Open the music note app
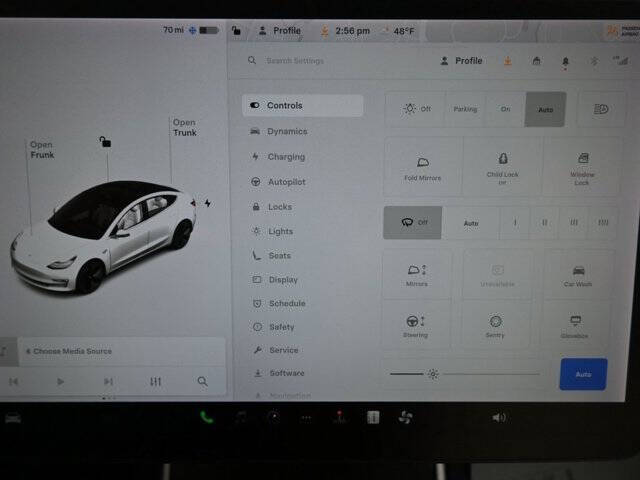 point(241,417)
